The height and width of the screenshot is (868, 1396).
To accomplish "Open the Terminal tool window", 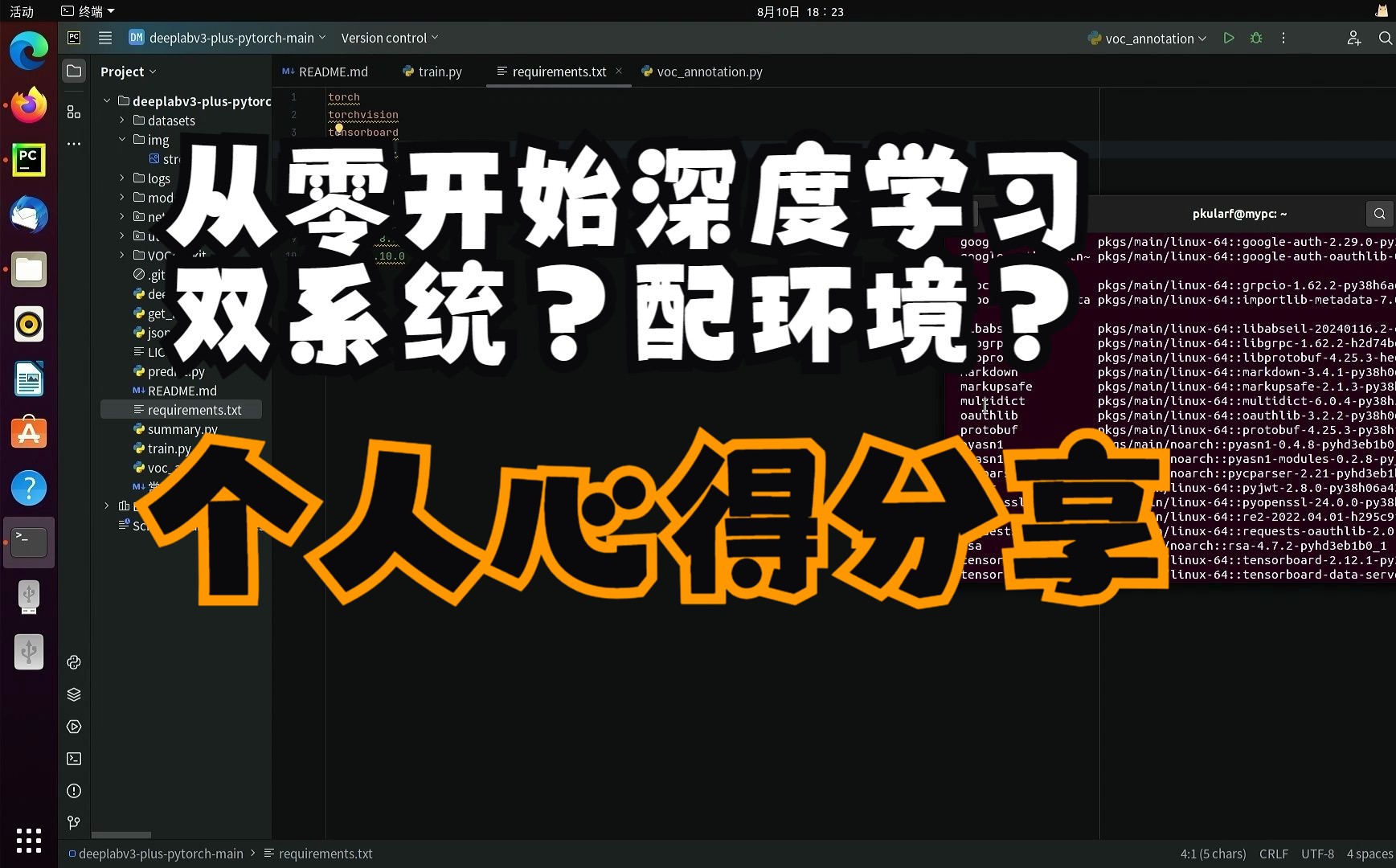I will 74,759.
